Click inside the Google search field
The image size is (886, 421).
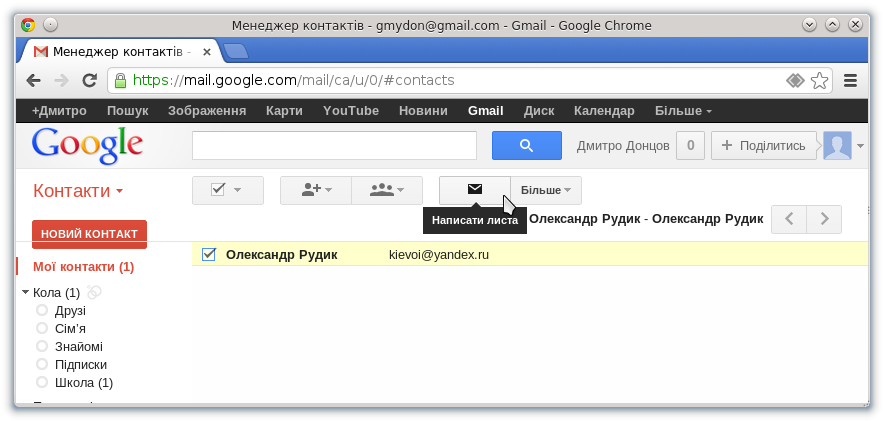[335, 146]
